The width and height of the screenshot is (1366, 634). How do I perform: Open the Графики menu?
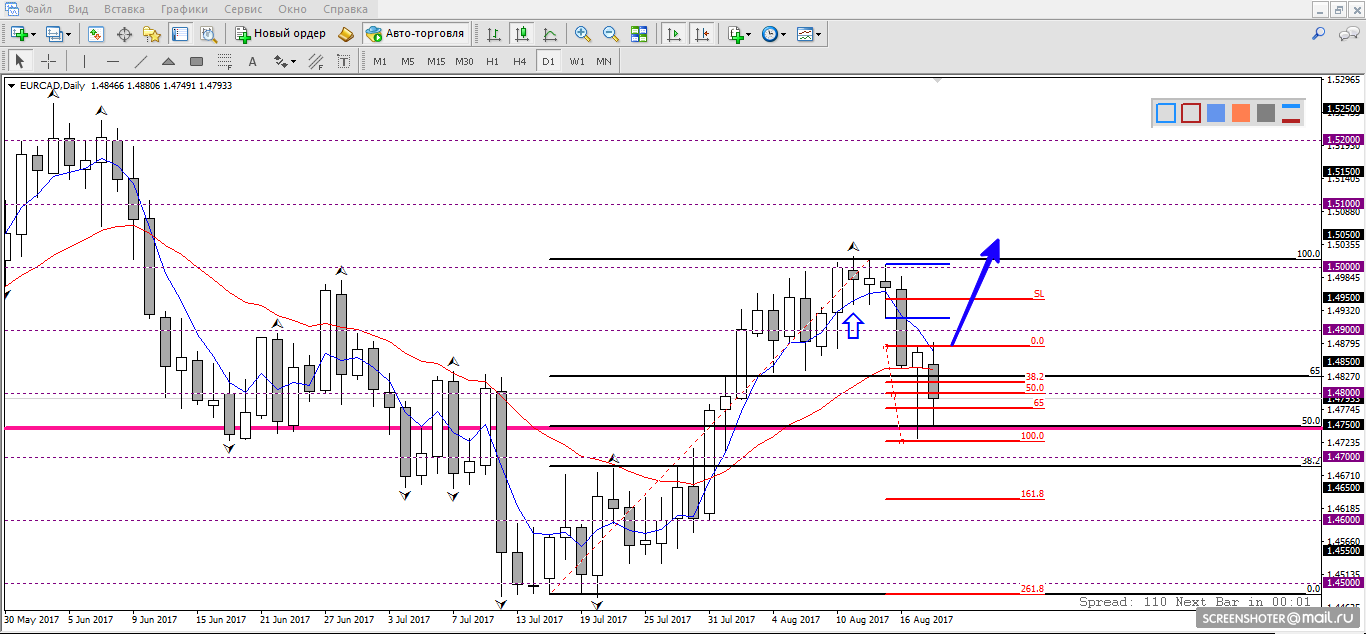[184, 9]
